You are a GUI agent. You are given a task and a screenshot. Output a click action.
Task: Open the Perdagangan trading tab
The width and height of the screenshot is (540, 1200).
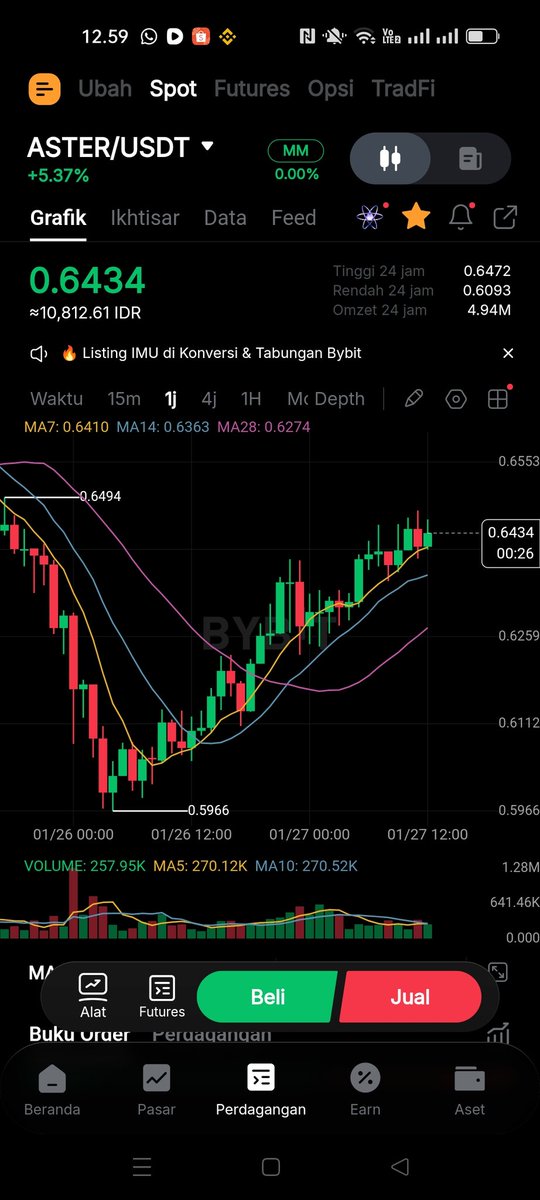(x=261, y=1090)
